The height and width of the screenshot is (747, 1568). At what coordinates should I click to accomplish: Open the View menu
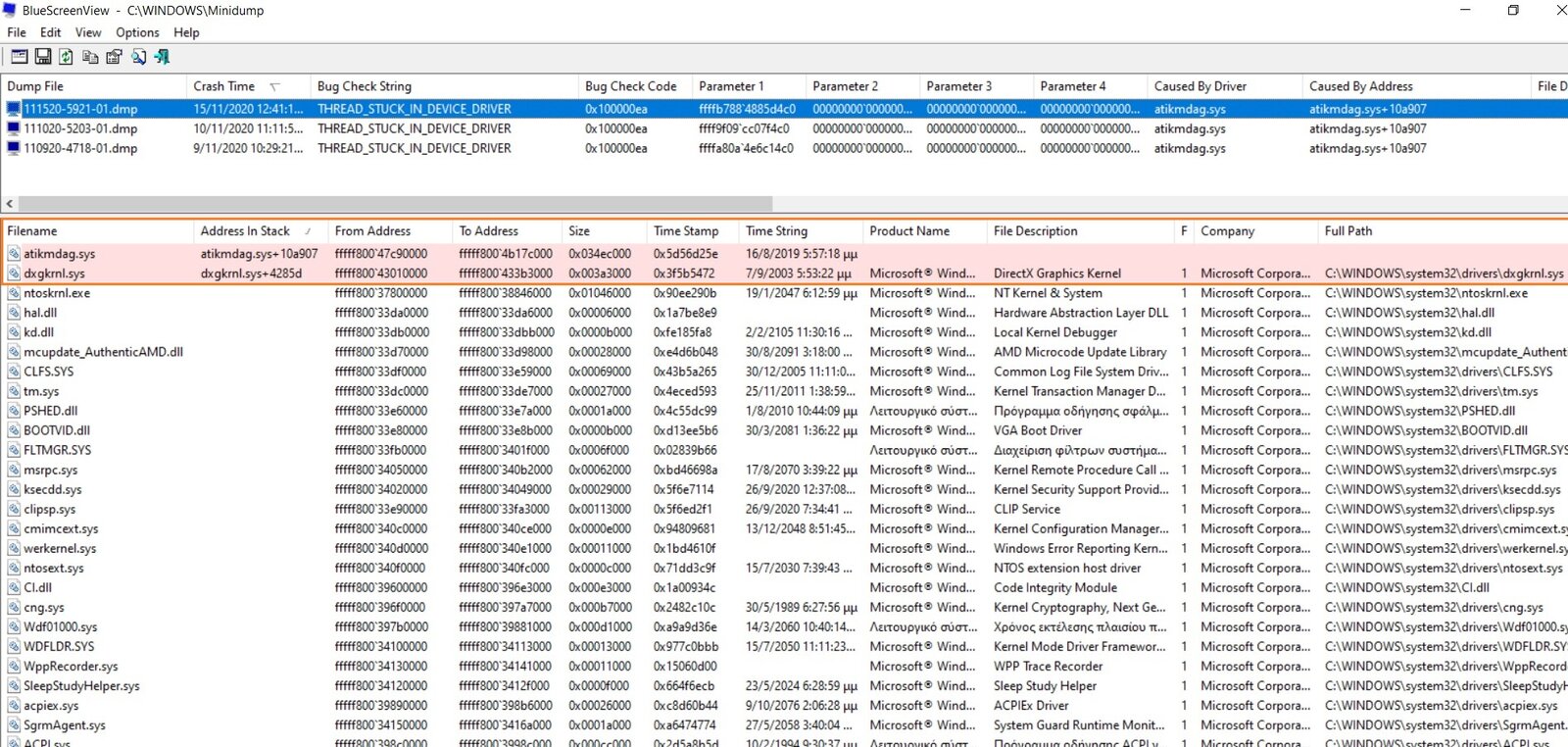pyautogui.click(x=88, y=32)
